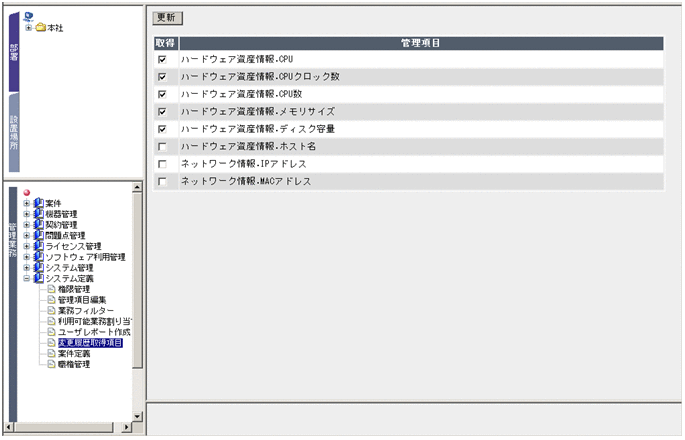The width and height of the screenshot is (685, 440).
Task: Open the ユーザレポート作成 tree item
Action: click(x=94, y=332)
